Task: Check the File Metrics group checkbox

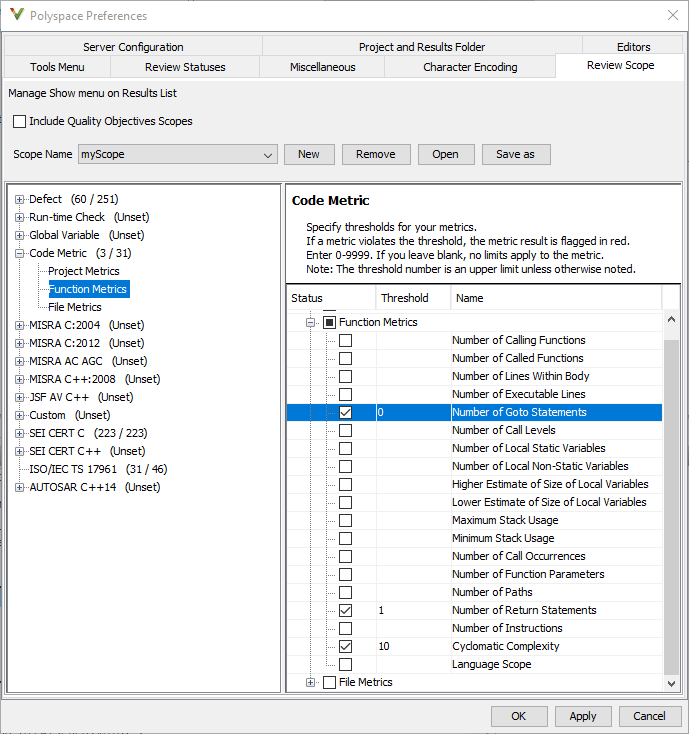Action: tap(330, 683)
